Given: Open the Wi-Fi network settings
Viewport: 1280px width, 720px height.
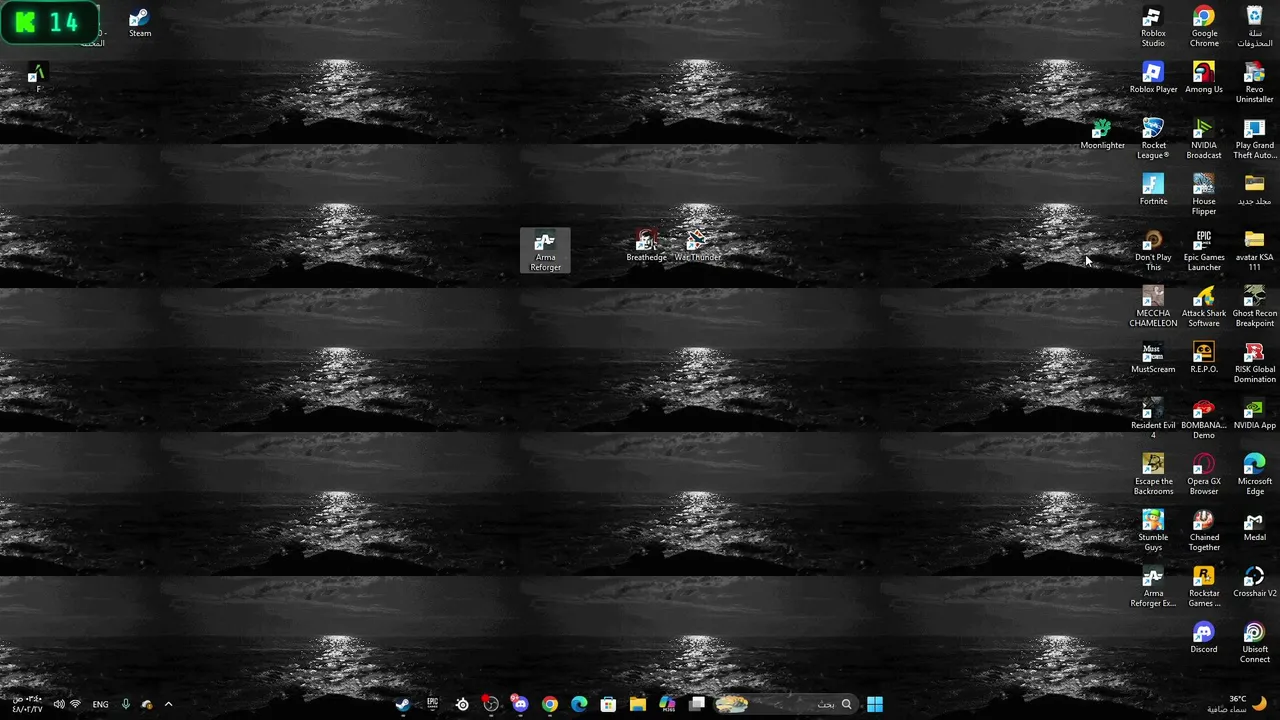Looking at the screenshot, I should point(75,704).
